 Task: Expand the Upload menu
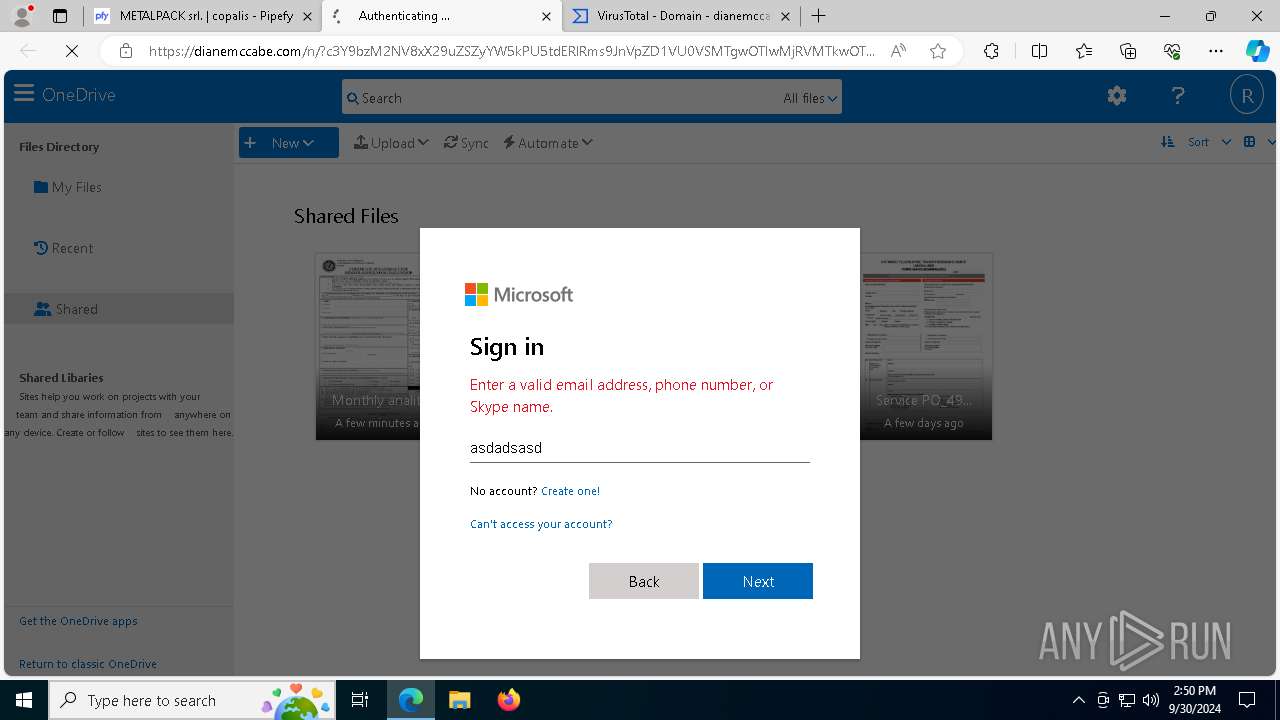coord(391,143)
